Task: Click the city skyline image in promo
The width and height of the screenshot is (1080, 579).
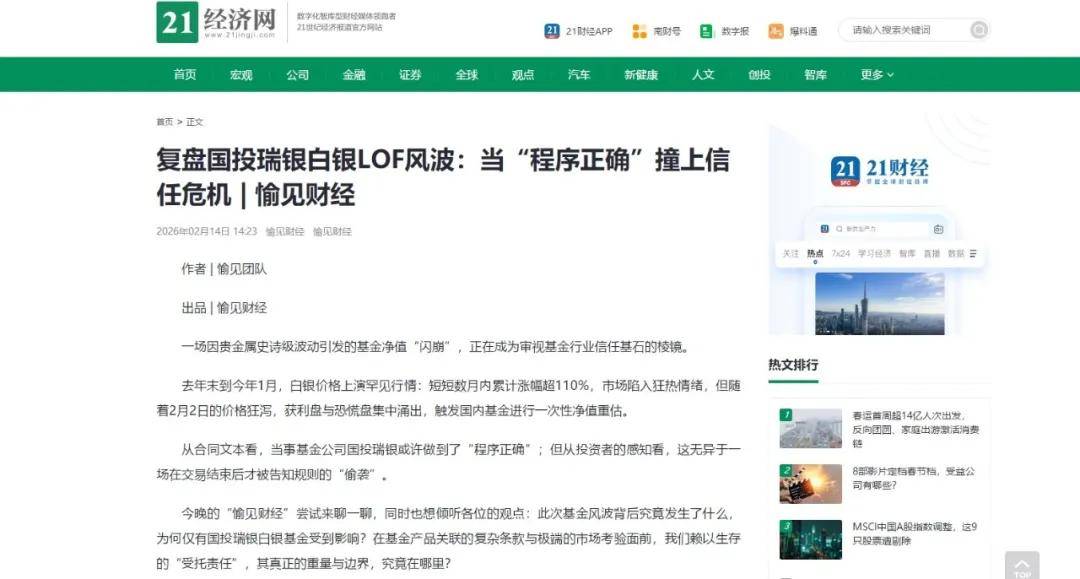Action: tap(880, 304)
